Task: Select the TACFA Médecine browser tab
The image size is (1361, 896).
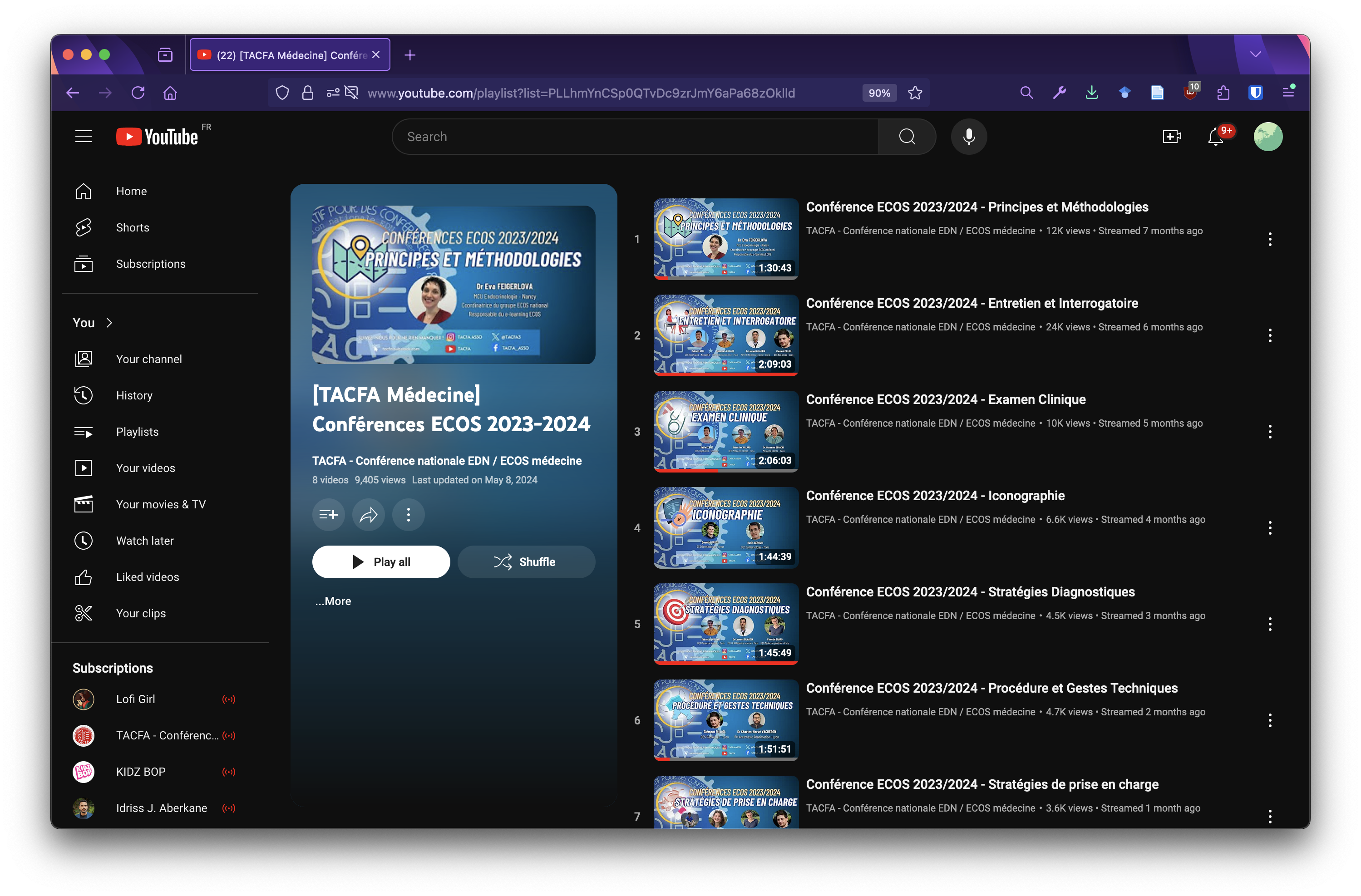Action: (290, 55)
